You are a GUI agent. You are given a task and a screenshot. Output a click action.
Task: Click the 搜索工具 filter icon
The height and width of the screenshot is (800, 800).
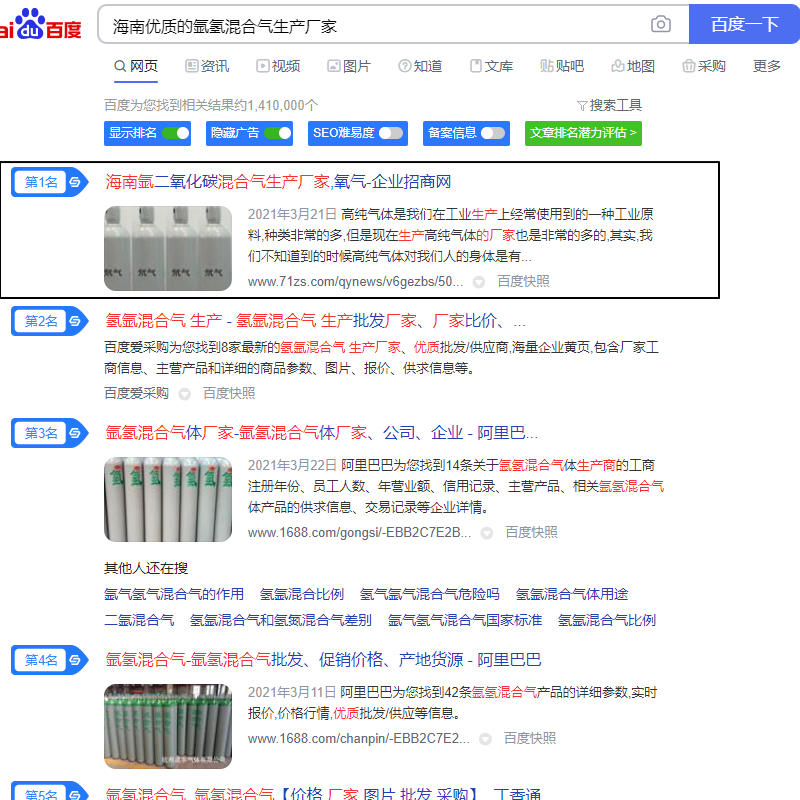pyautogui.click(x=582, y=106)
